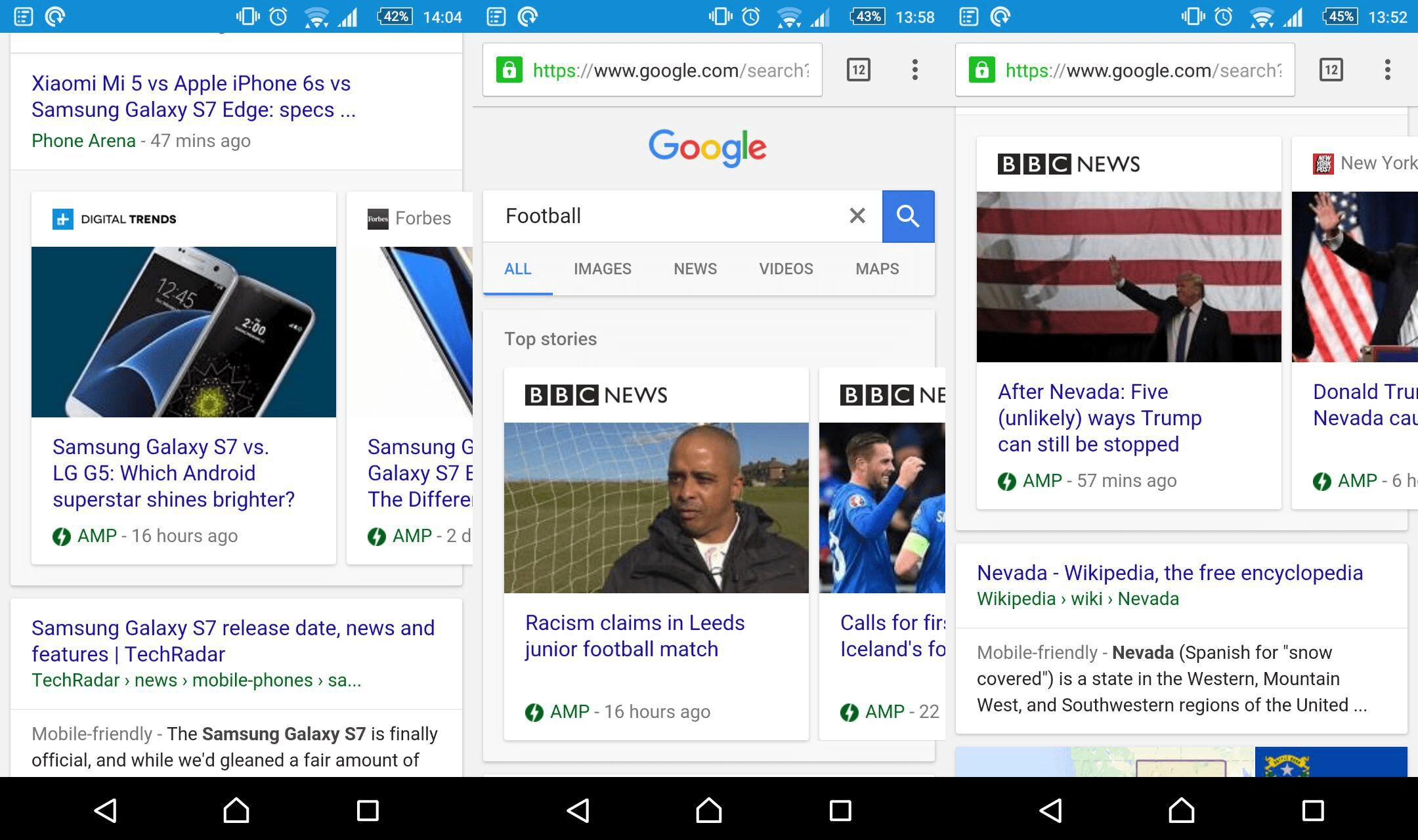
Task: Open the Donald Trump Nevada caucus headline
Action: [x=1365, y=405]
